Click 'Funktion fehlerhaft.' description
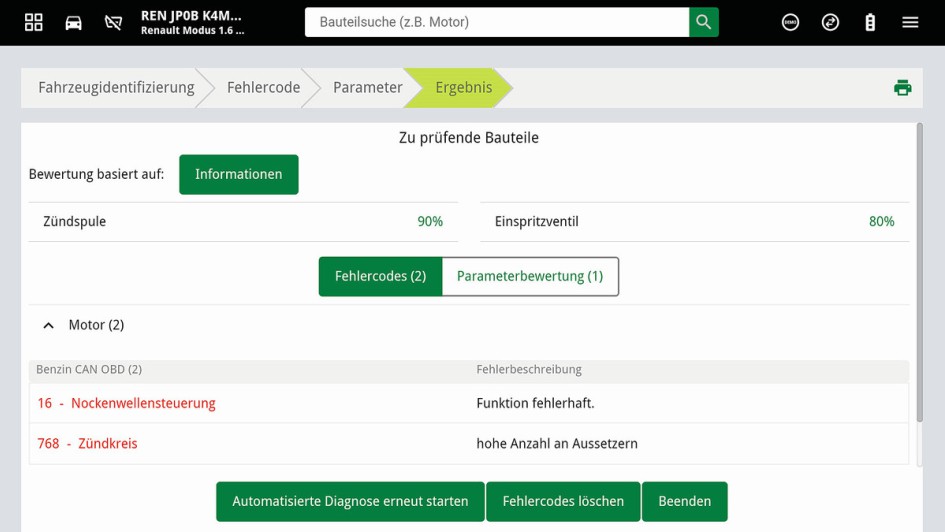Screen dimensions: 945x532 pos(535,403)
